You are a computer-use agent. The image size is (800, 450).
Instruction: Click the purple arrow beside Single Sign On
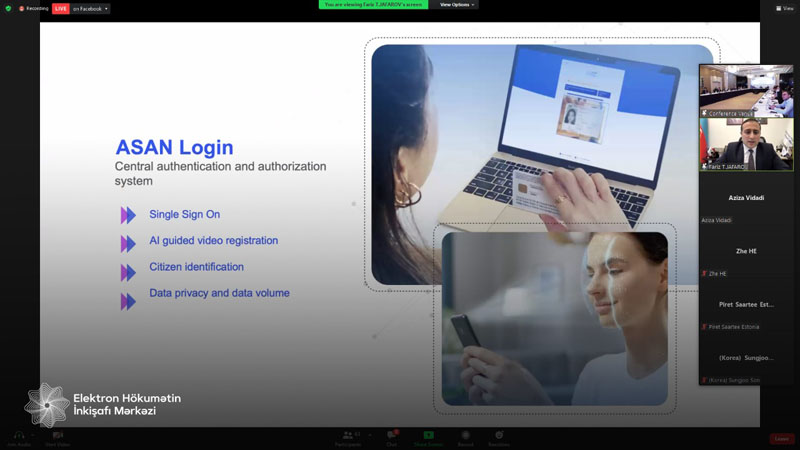click(x=128, y=215)
